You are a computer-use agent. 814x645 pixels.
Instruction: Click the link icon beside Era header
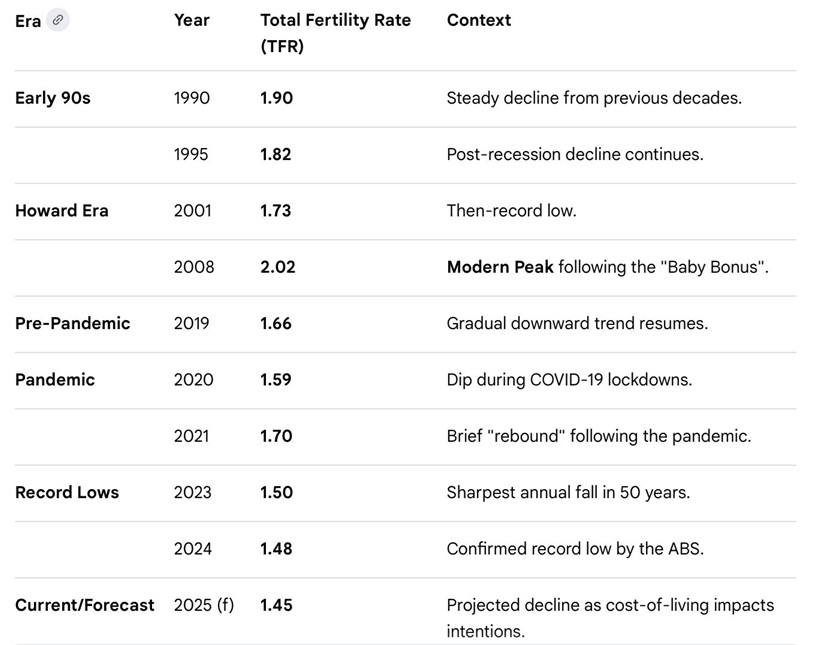pyautogui.click(x=58, y=20)
